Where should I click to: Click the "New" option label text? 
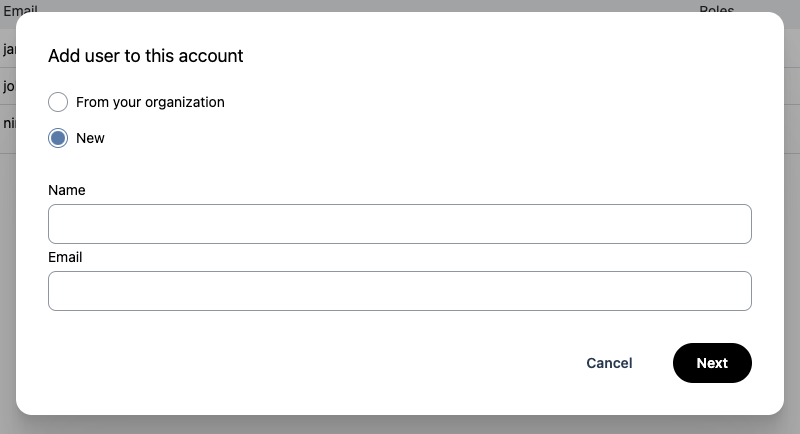(90, 138)
